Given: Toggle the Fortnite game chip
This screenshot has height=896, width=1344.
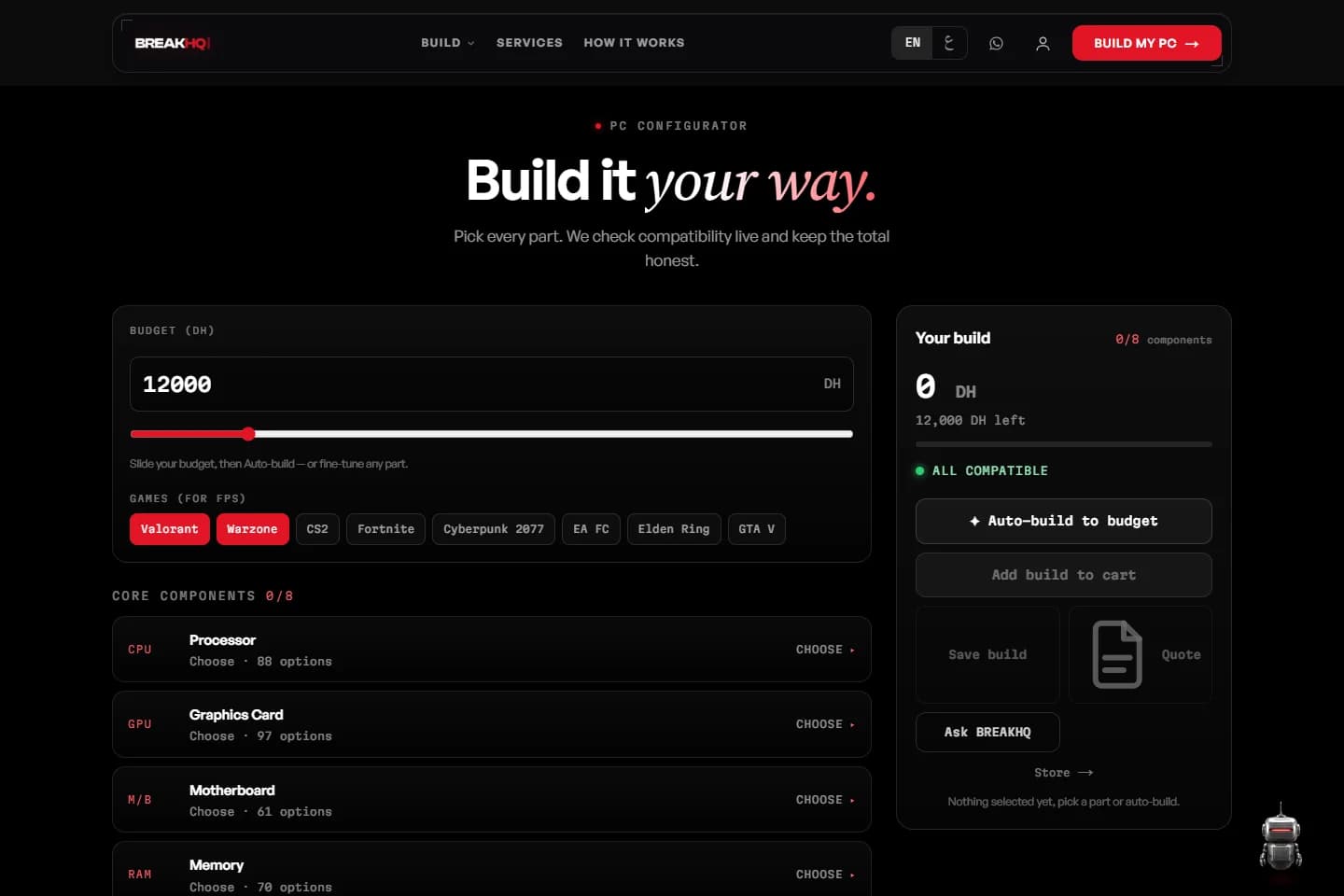Looking at the screenshot, I should (385, 529).
